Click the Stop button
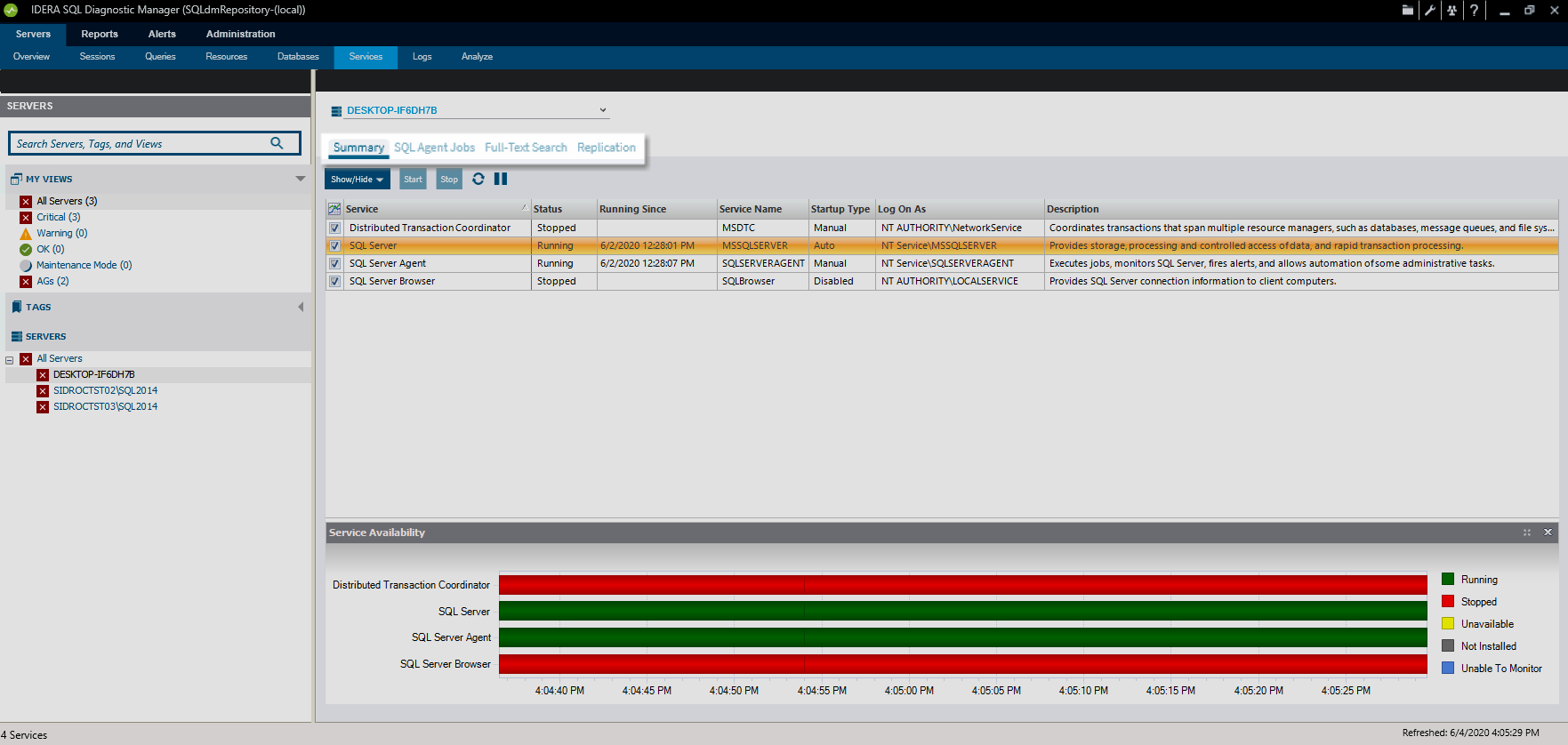Image resolution: width=1568 pixels, height=745 pixels. (x=449, y=179)
